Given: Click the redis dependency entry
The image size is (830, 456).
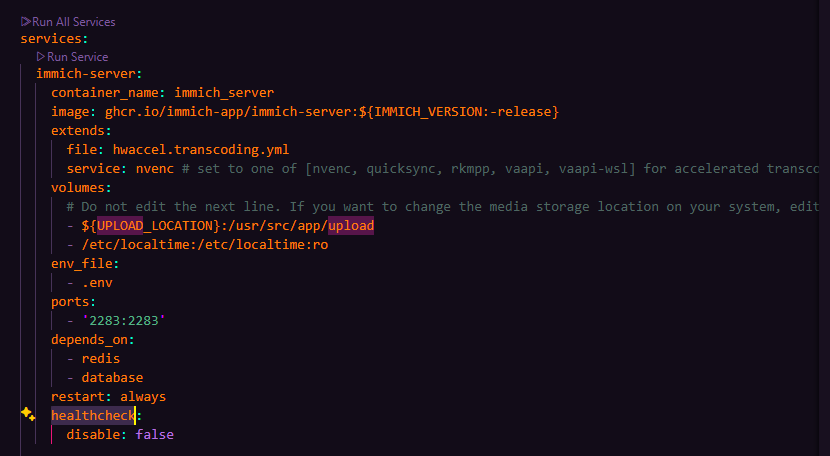Looking at the screenshot, I should [x=101, y=359].
